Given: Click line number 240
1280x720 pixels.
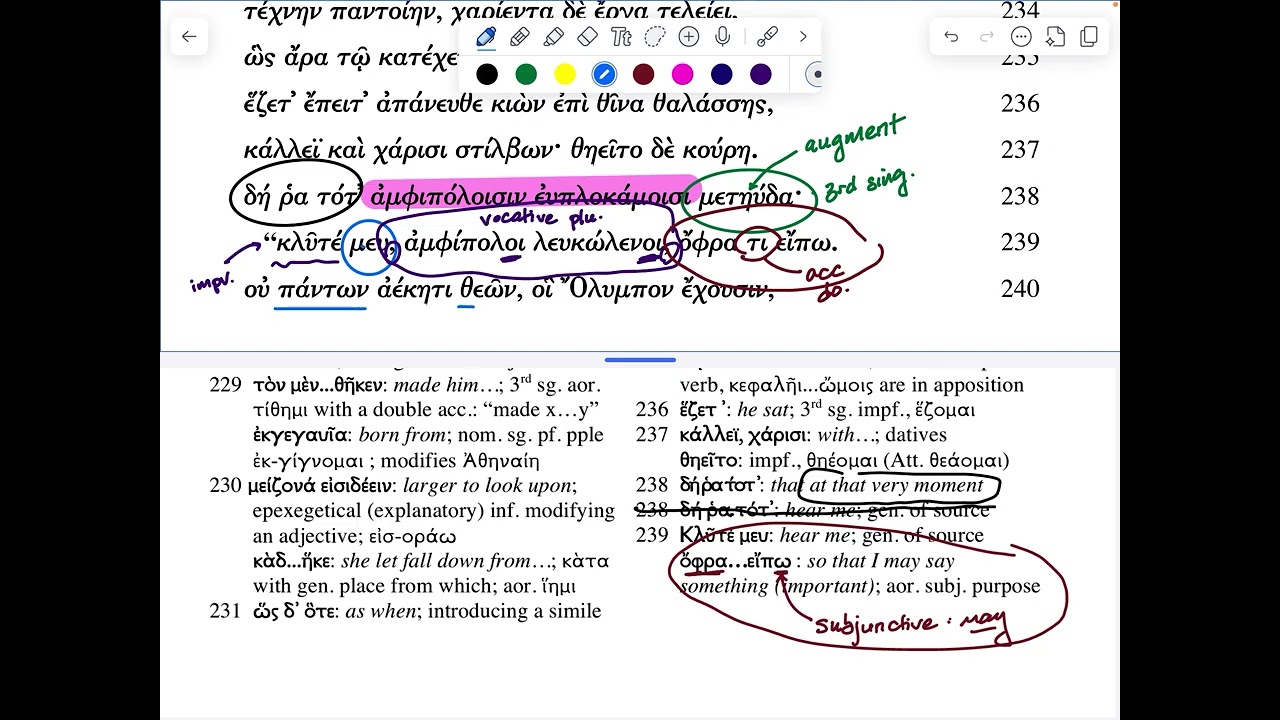Looking at the screenshot, I should 1020,288.
